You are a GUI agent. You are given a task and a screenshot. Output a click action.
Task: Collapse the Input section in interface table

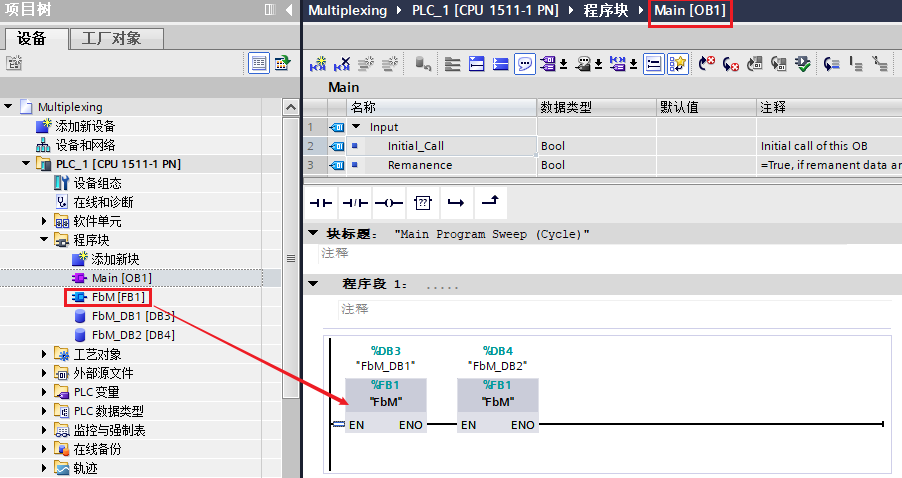click(x=357, y=127)
